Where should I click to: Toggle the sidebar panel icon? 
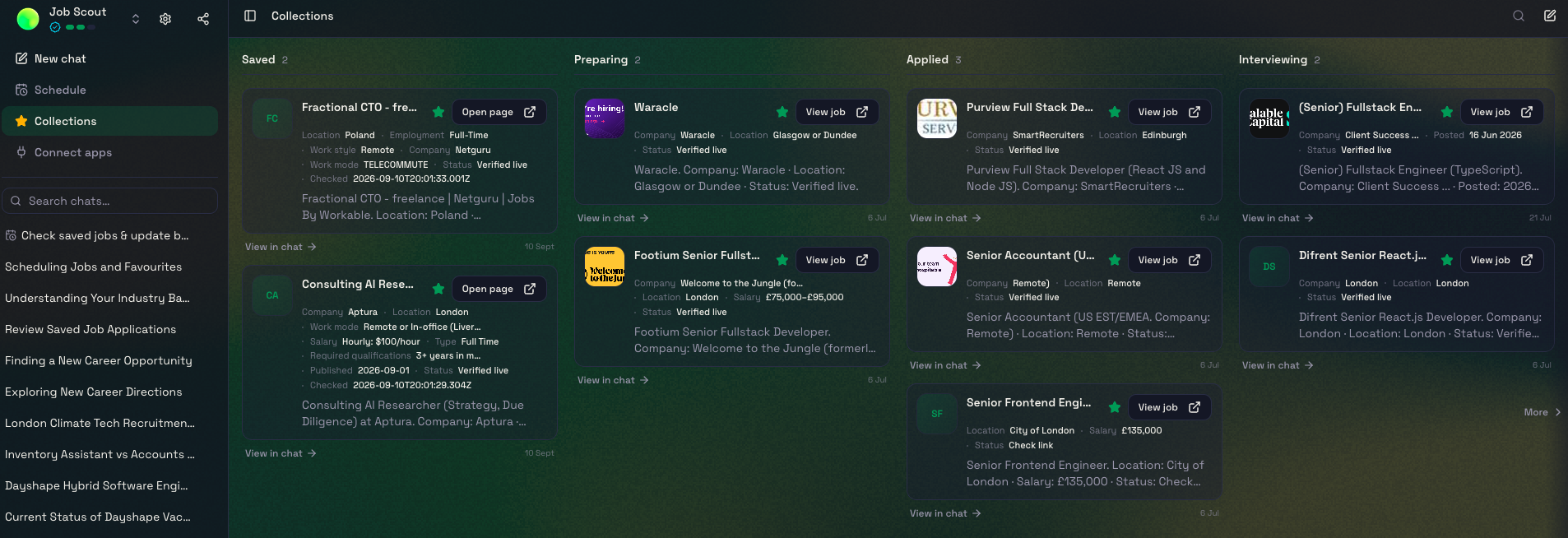click(x=250, y=16)
